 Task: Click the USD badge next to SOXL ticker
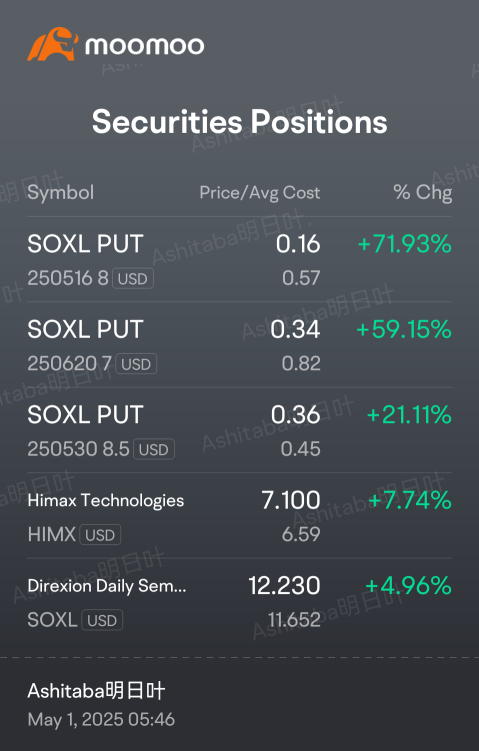[102, 620]
